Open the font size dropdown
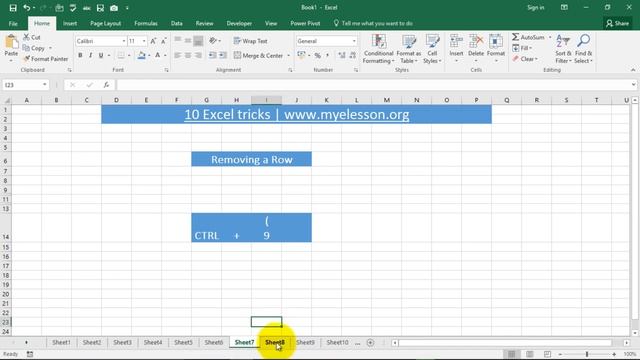This screenshot has width=640, height=360. click(144, 41)
